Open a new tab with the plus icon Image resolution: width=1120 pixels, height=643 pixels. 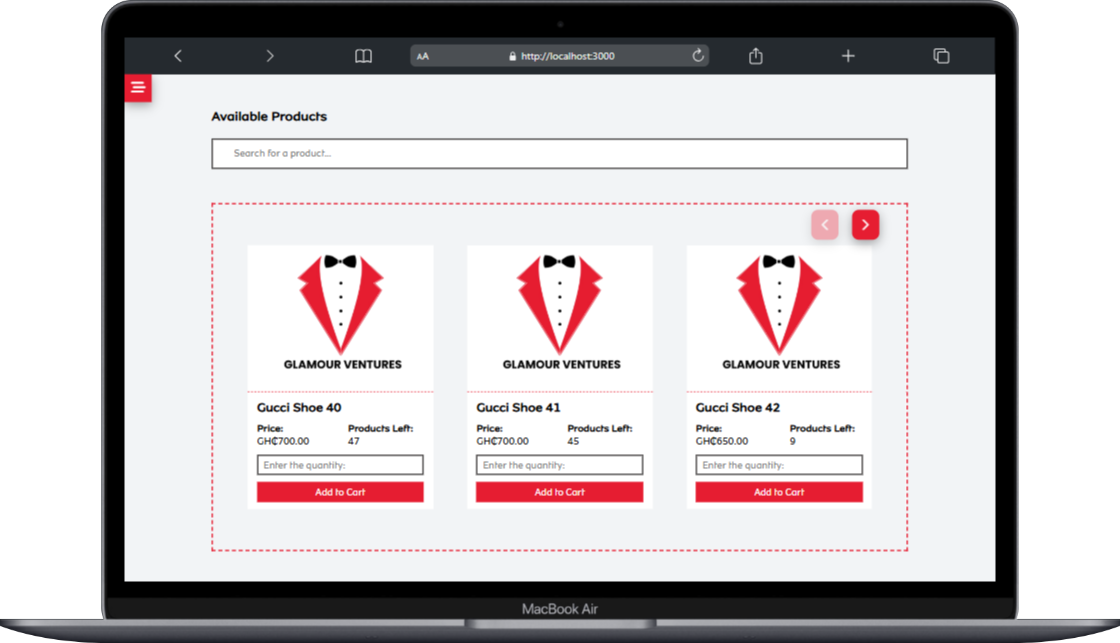click(x=847, y=55)
